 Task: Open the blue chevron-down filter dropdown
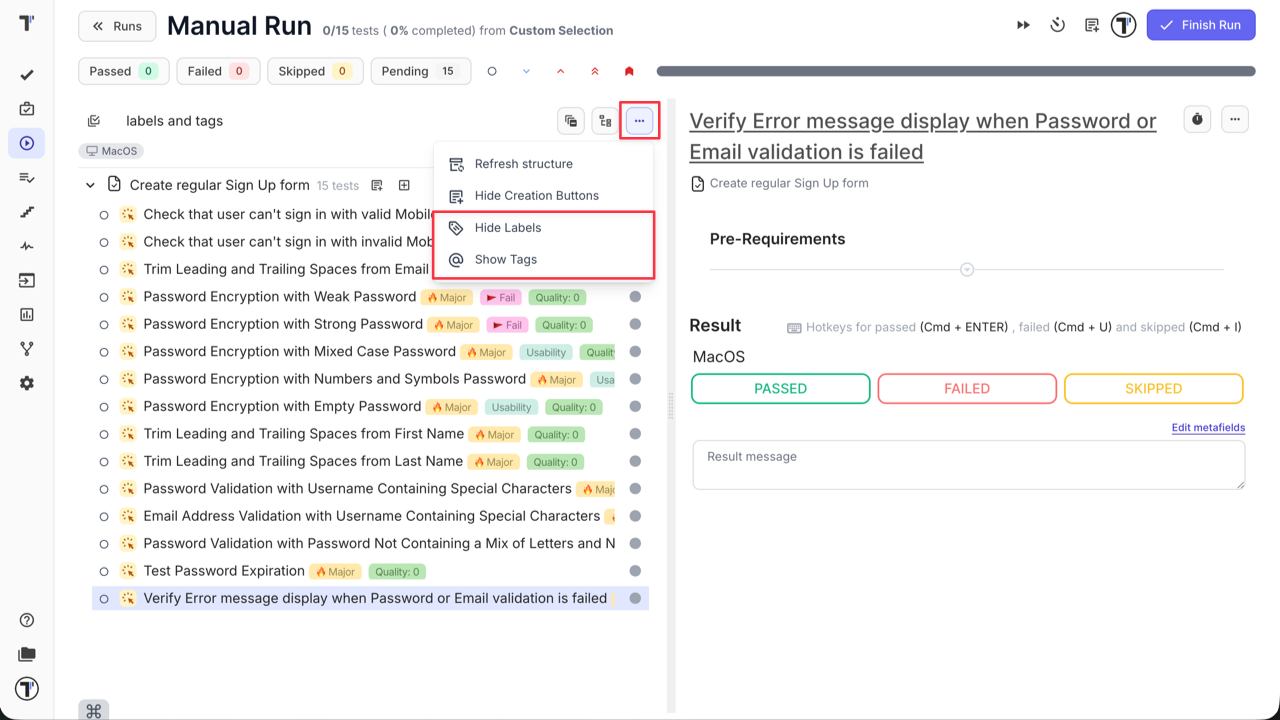[x=526, y=71]
